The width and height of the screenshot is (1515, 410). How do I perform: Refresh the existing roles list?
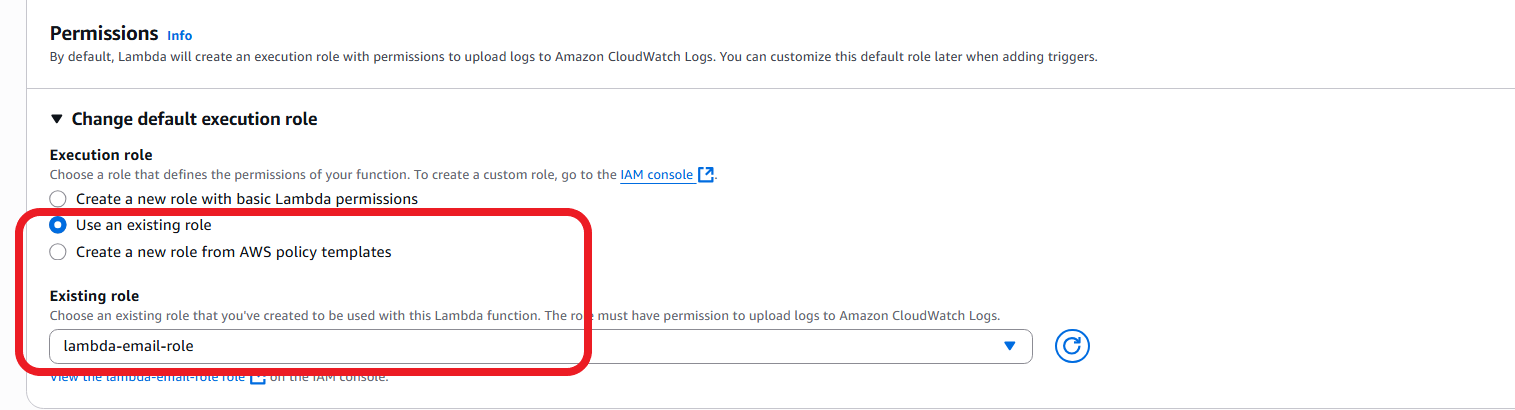(x=1072, y=346)
